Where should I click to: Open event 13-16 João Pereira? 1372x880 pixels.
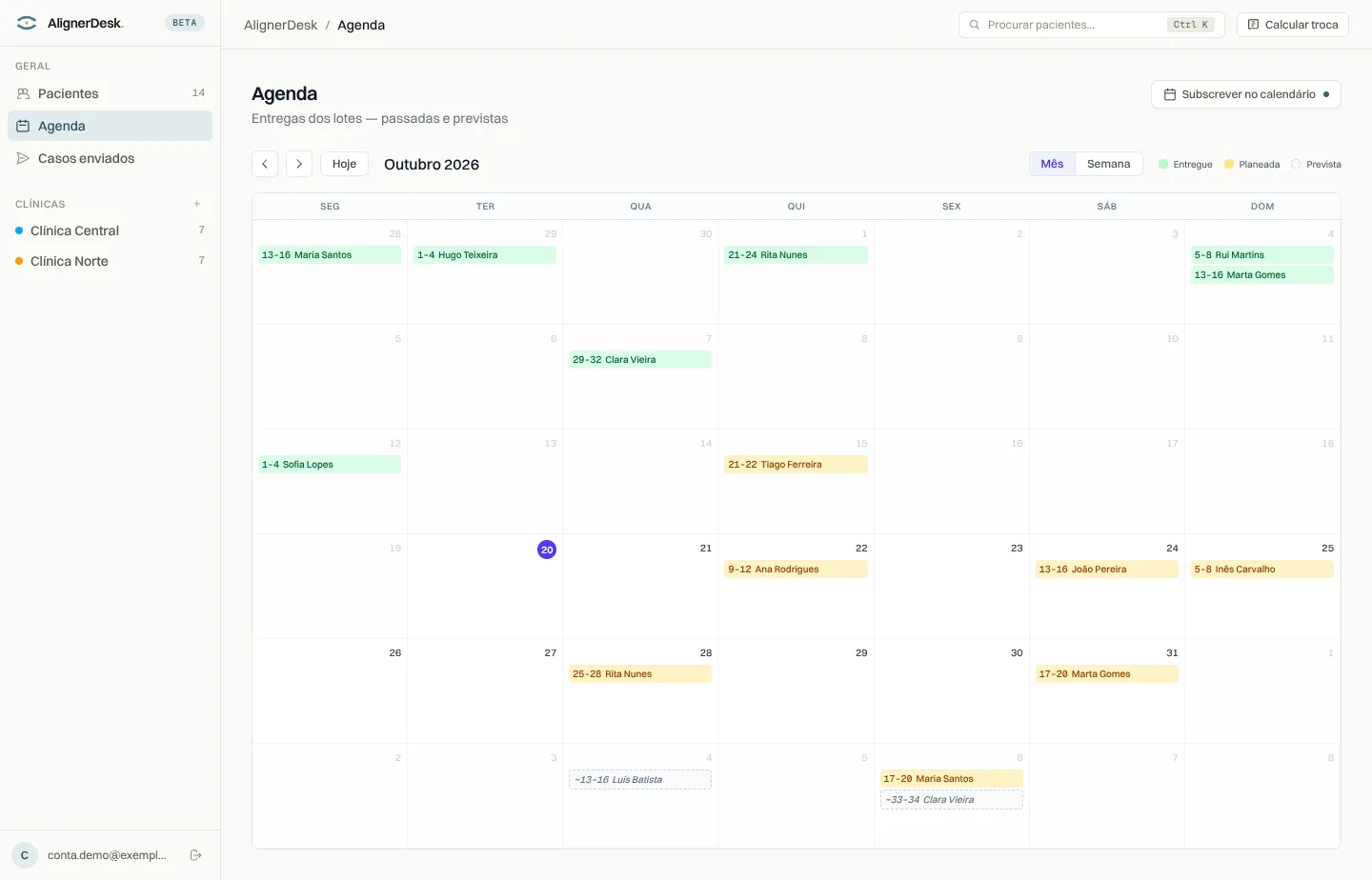[1106, 570]
